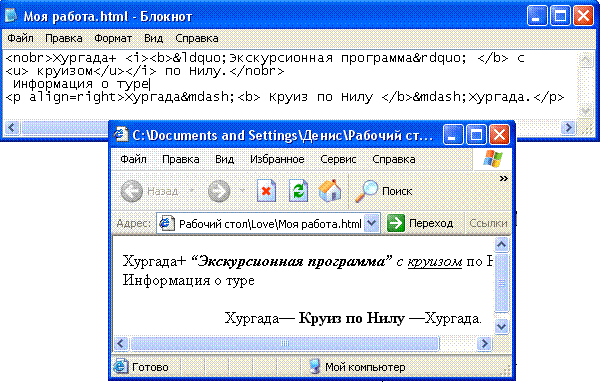Click Notepad vertical scrollbar down arrow
Image resolution: width=601 pixels, height=382 pixels.
585,111
